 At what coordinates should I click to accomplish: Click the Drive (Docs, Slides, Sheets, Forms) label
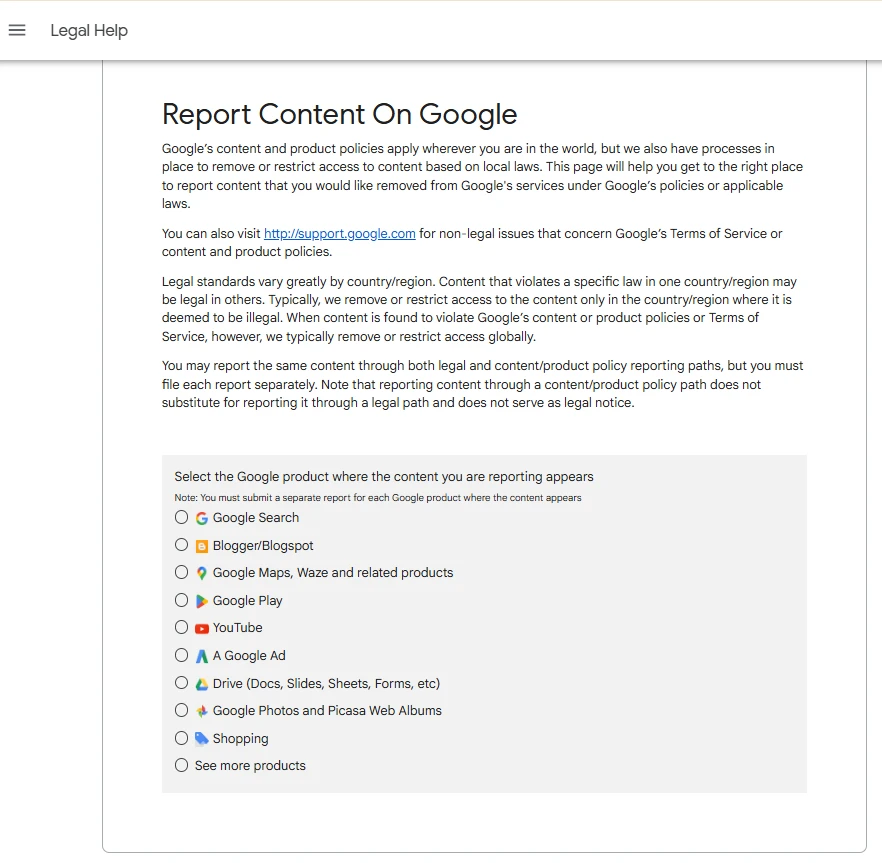[x=326, y=684]
